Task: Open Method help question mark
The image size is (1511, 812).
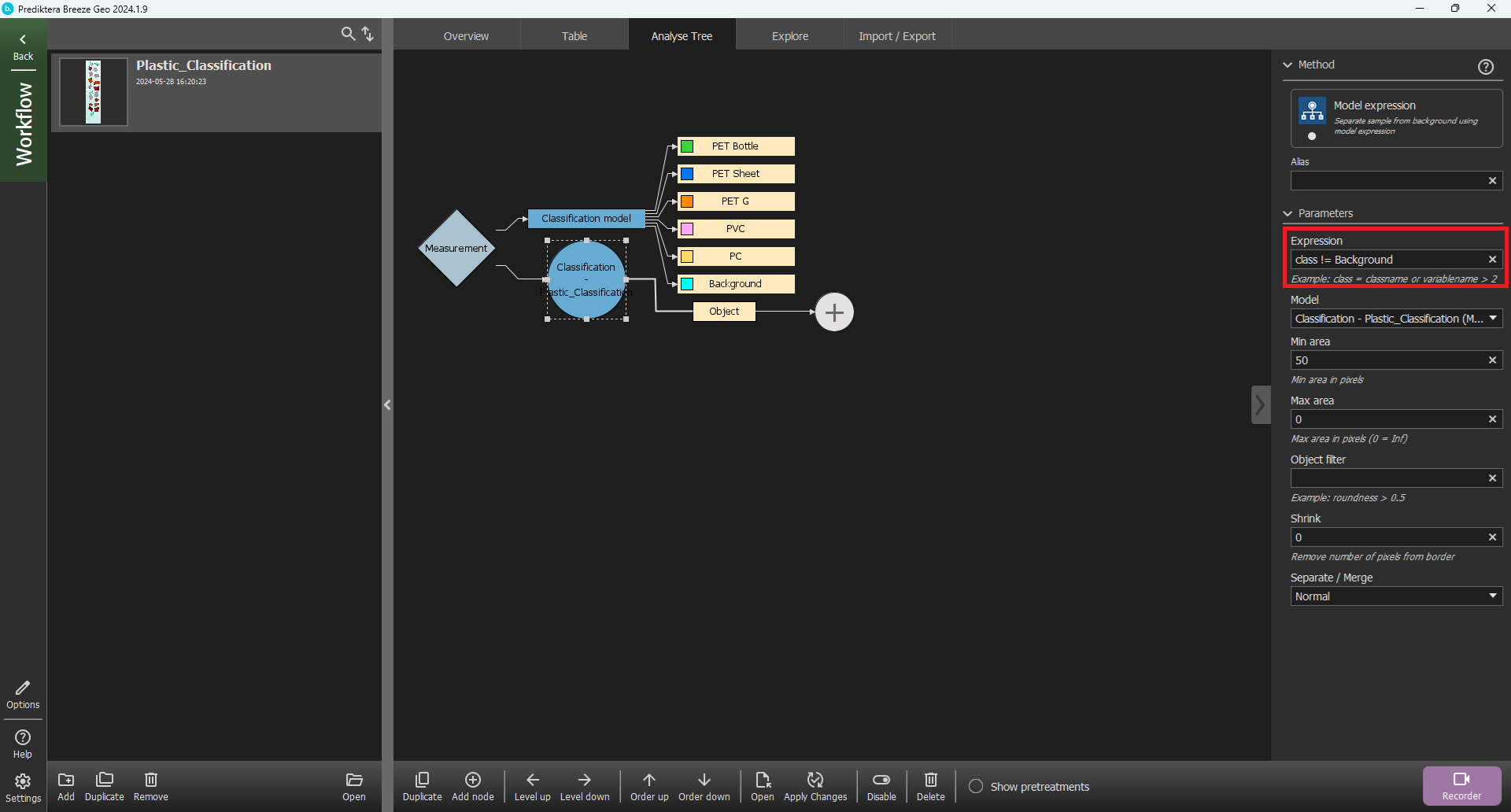Action: point(1485,67)
